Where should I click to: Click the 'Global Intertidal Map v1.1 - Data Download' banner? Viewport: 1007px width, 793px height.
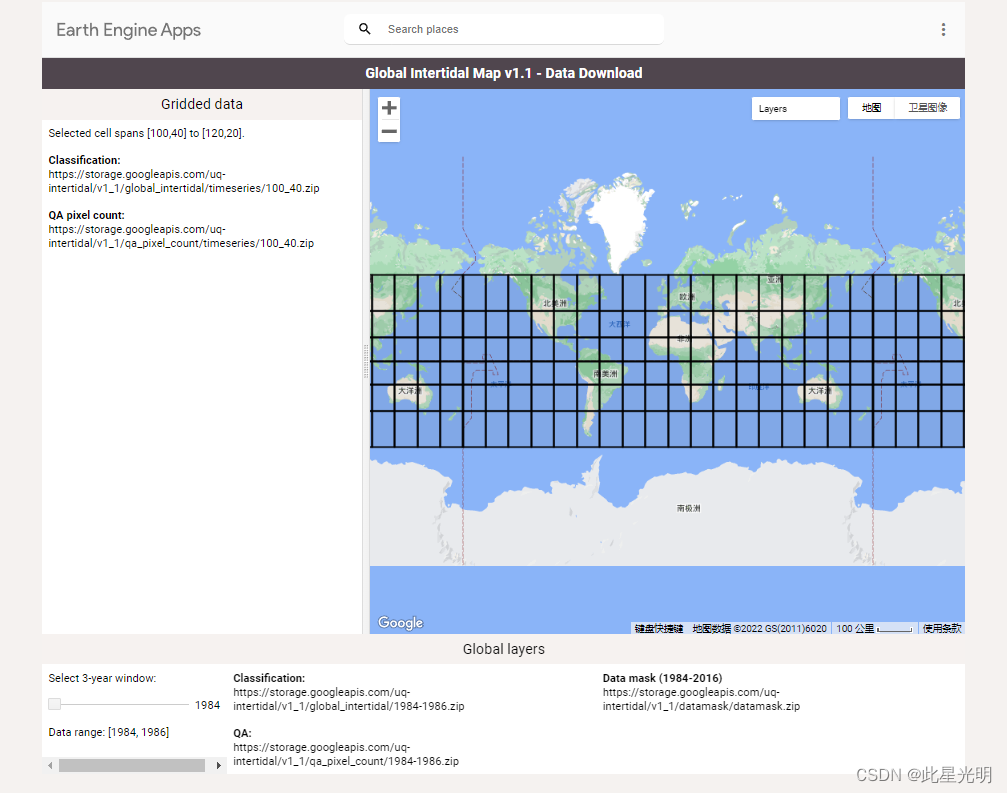click(x=504, y=73)
